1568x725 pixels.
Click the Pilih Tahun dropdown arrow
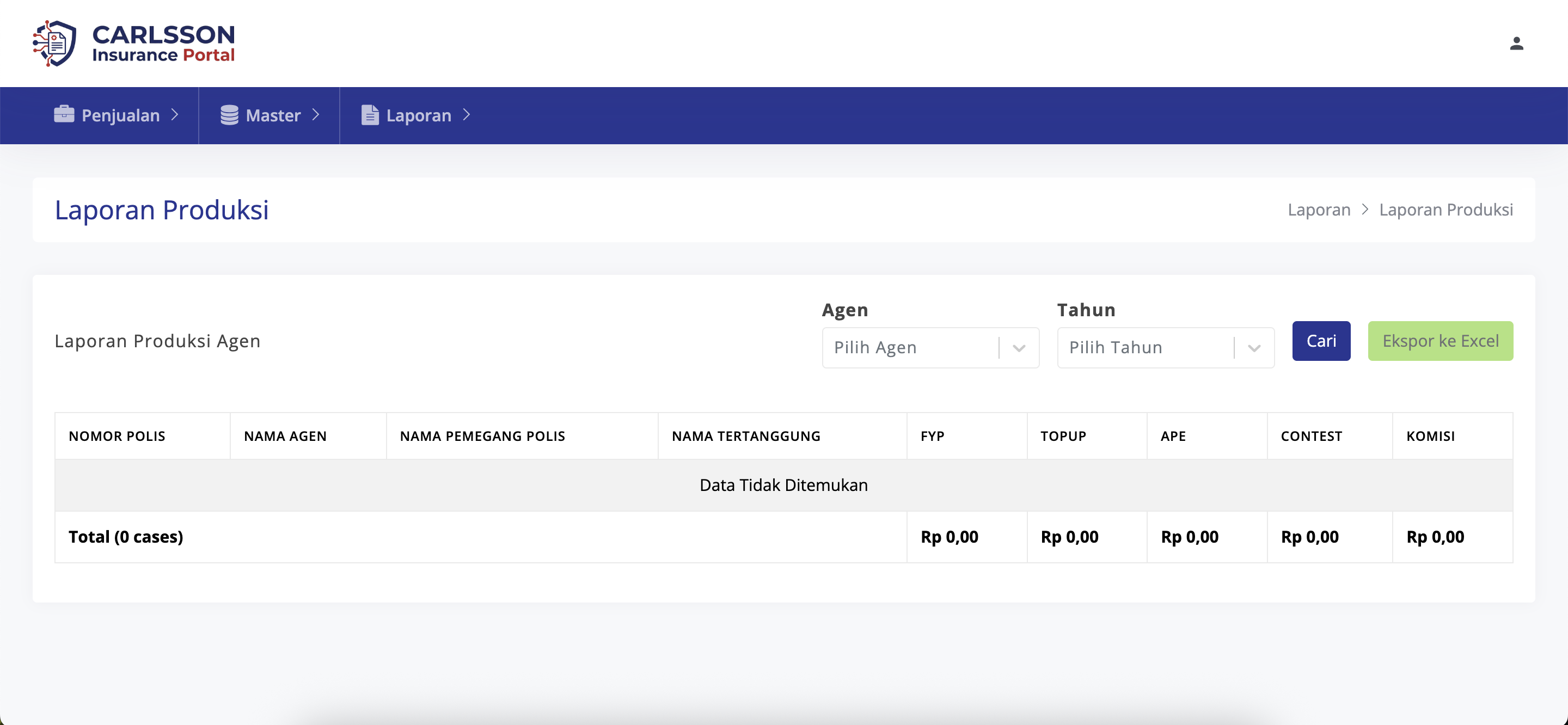pyautogui.click(x=1254, y=348)
